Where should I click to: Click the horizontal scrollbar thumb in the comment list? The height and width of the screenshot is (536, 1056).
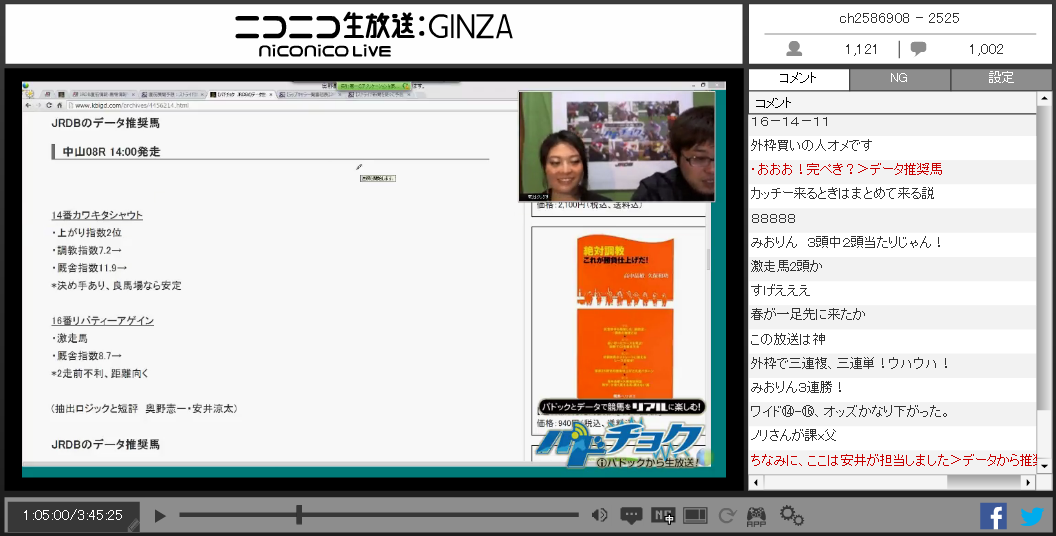click(985, 482)
